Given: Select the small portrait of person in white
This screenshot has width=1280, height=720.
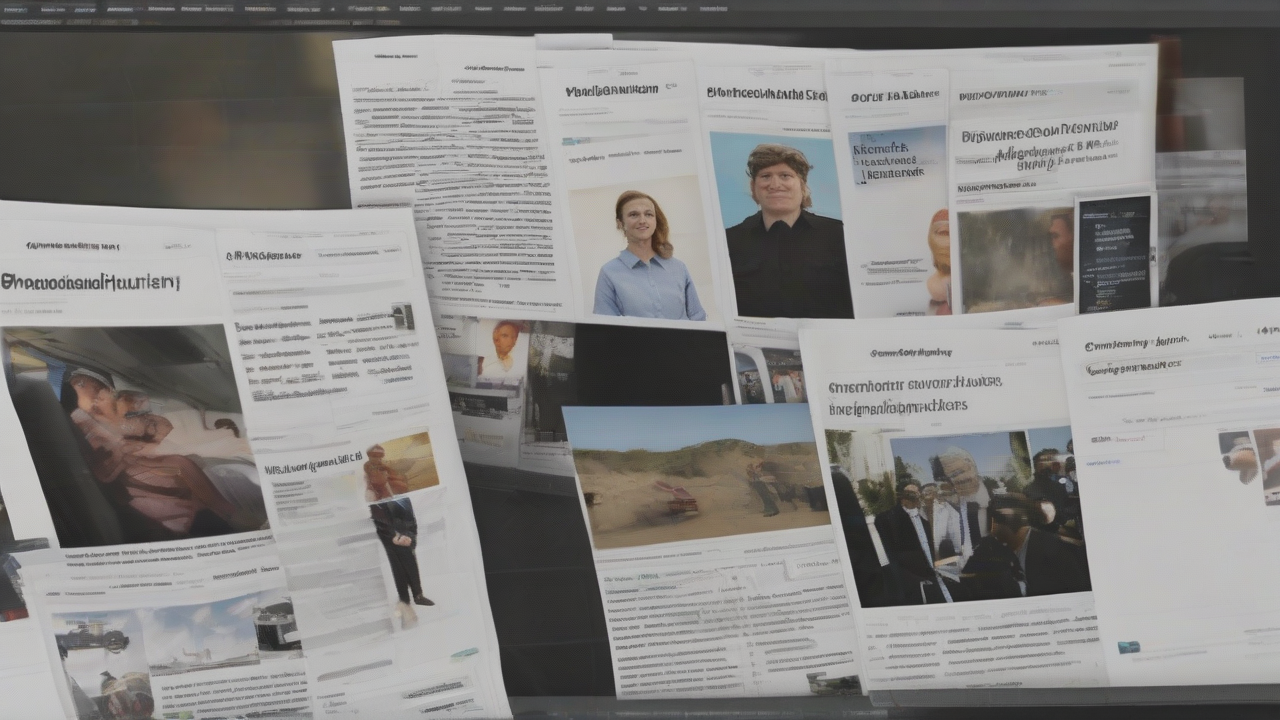Looking at the screenshot, I should pos(501,352).
